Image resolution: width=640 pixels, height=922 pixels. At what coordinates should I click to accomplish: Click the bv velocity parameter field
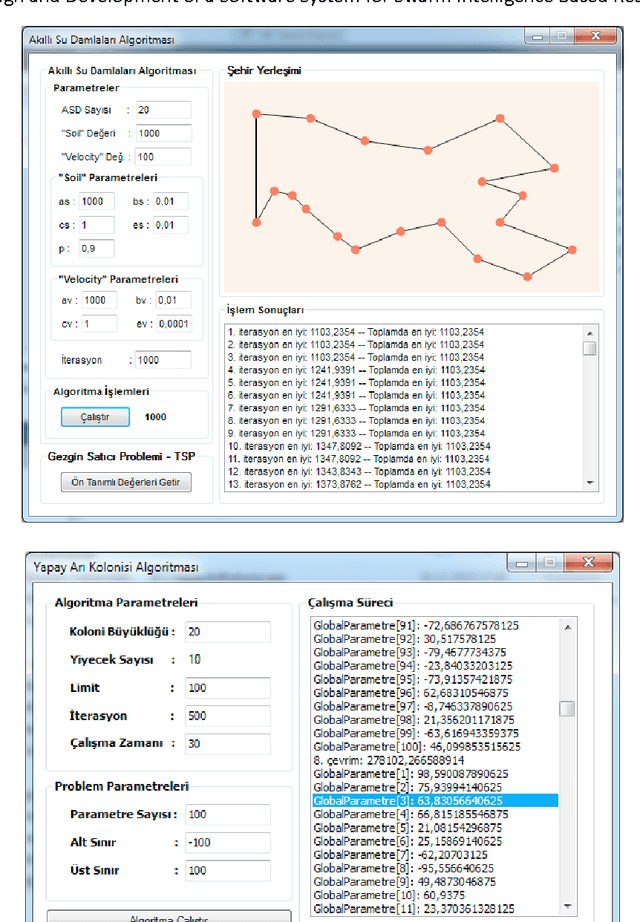[x=174, y=300]
